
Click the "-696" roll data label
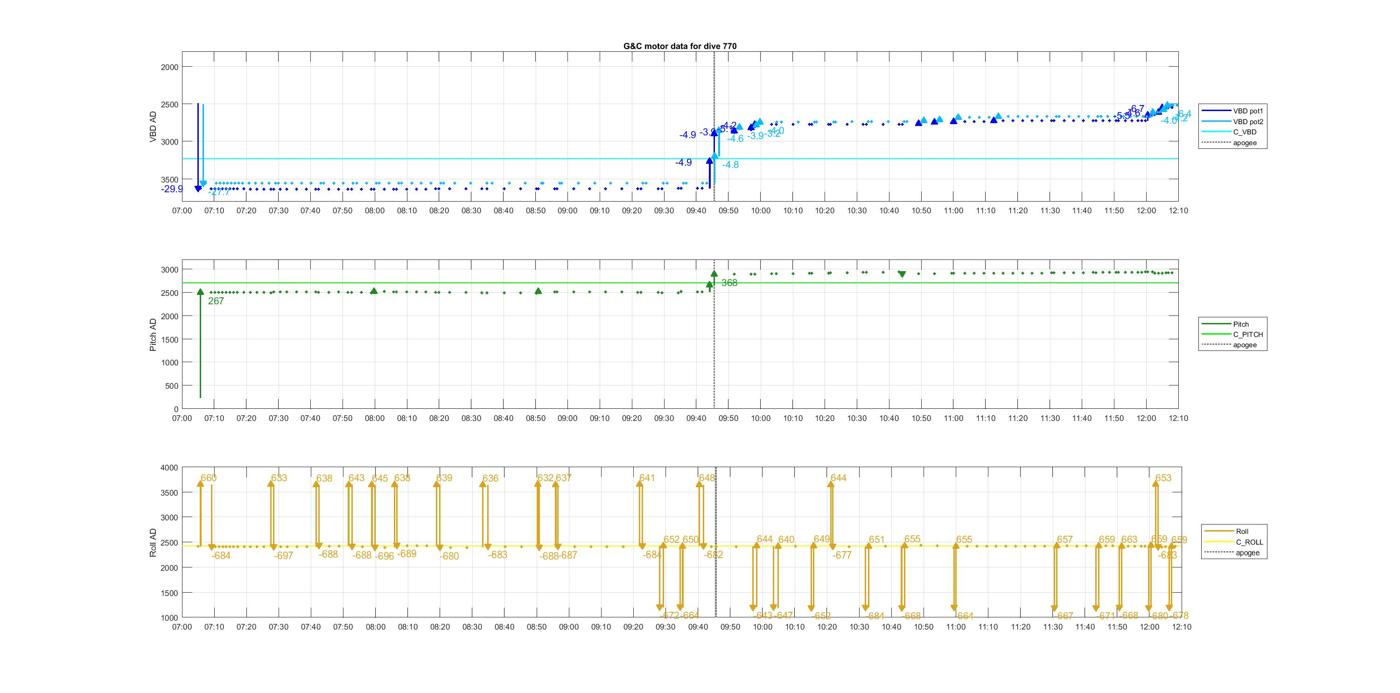[385, 556]
